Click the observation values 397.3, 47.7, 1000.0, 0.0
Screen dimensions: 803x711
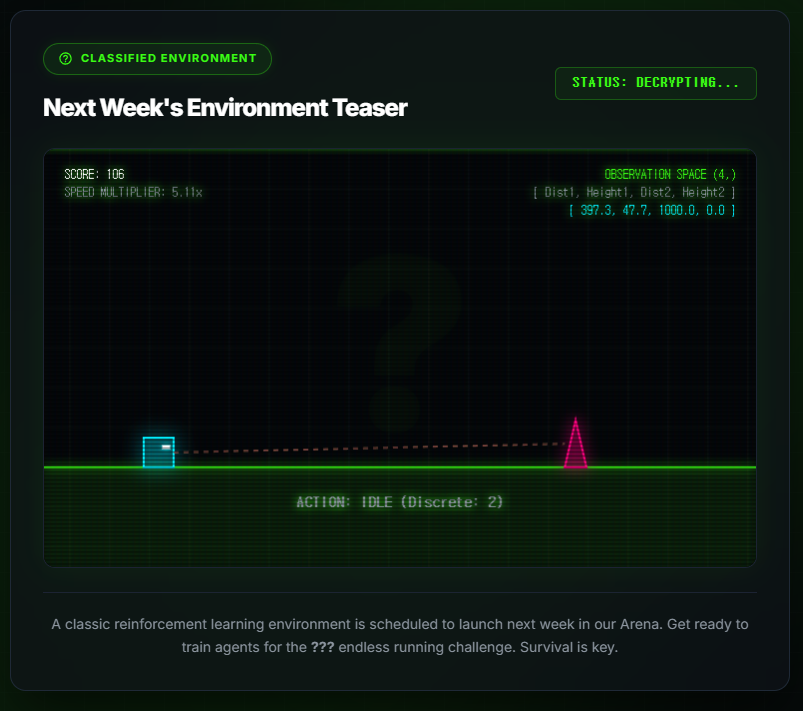(652, 210)
